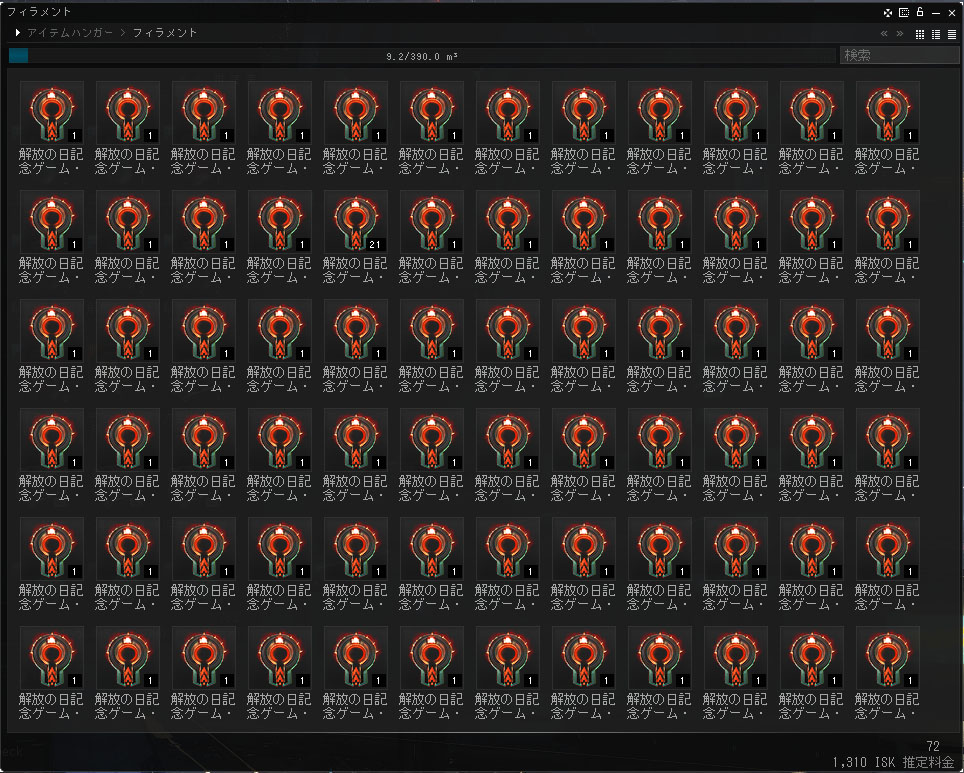Click the capacity bar showing 9.2/390.0 m³
The width and height of the screenshot is (964, 773).
pyautogui.click(x=422, y=56)
